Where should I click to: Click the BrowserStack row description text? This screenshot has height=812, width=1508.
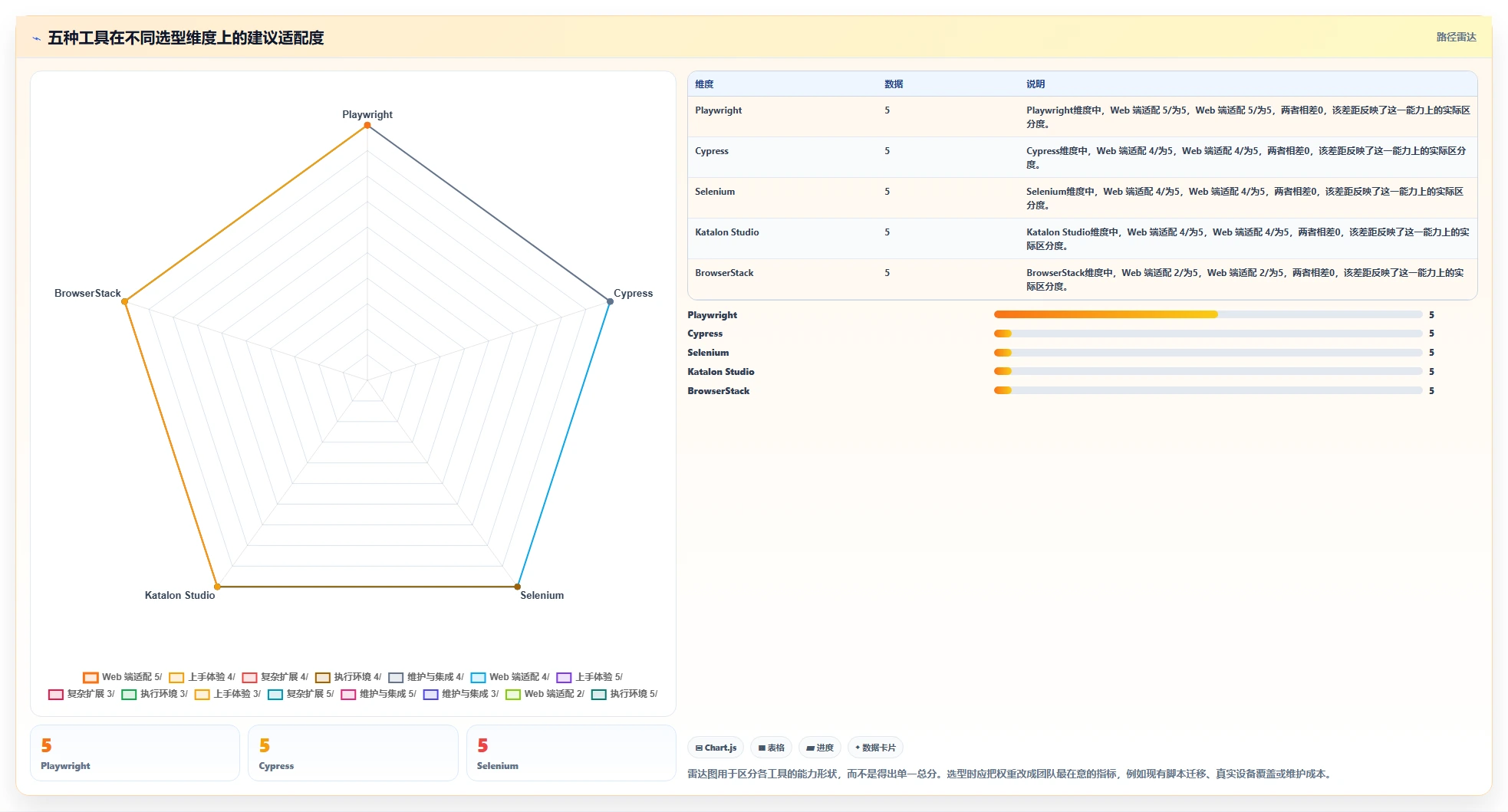pos(1245,280)
